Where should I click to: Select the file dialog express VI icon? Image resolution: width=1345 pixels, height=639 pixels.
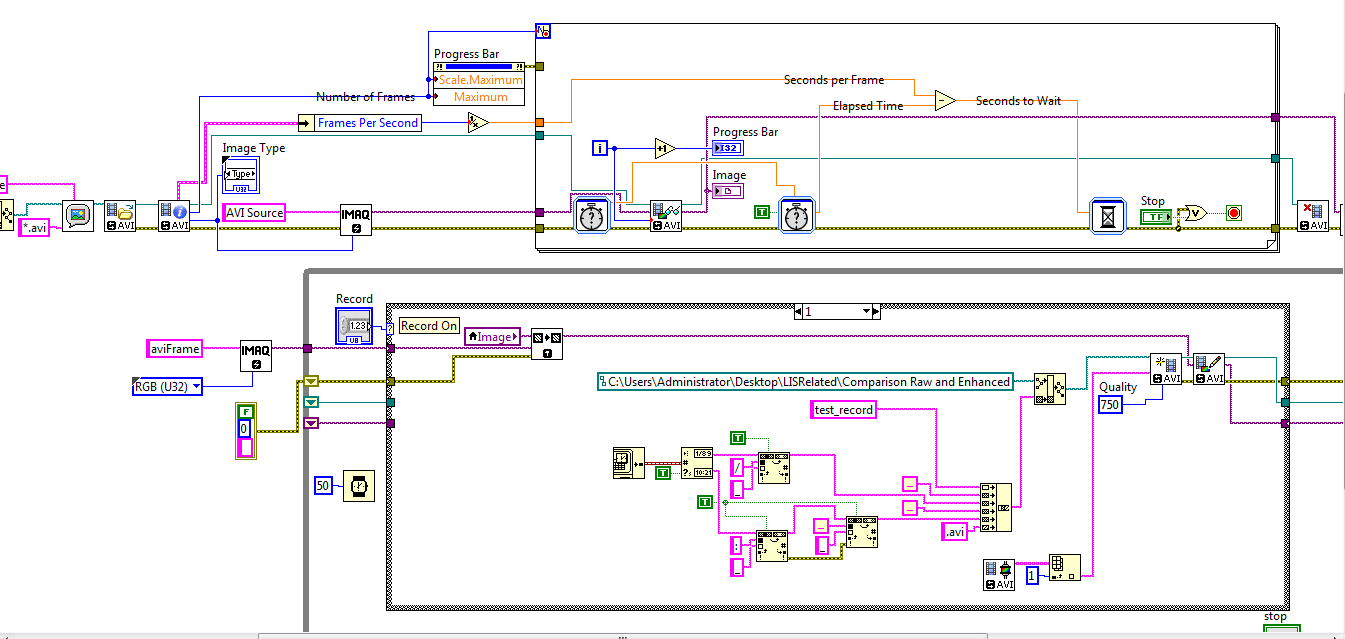click(77, 217)
